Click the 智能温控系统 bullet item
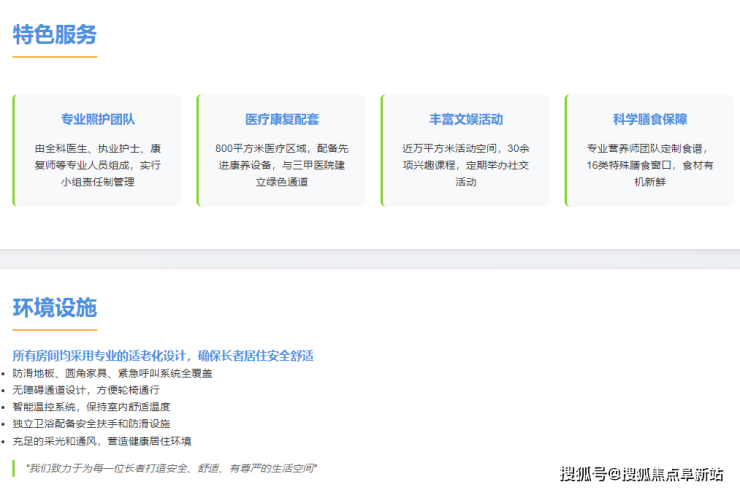Viewport: 740px width, 490px height. click(91, 407)
